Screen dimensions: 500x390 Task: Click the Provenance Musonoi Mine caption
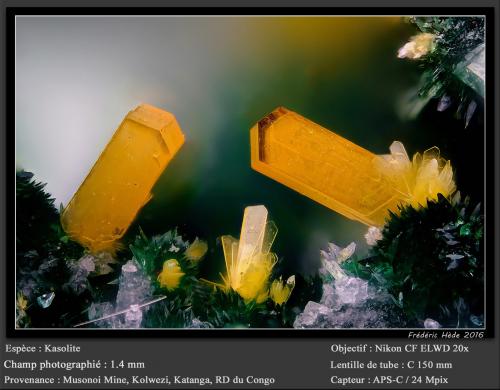coord(139,380)
